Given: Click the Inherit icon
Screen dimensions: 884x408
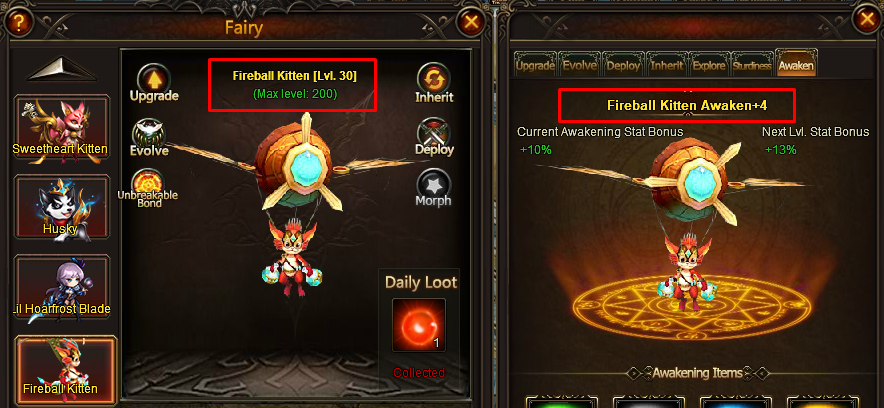Looking at the screenshot, I should click(x=434, y=78).
